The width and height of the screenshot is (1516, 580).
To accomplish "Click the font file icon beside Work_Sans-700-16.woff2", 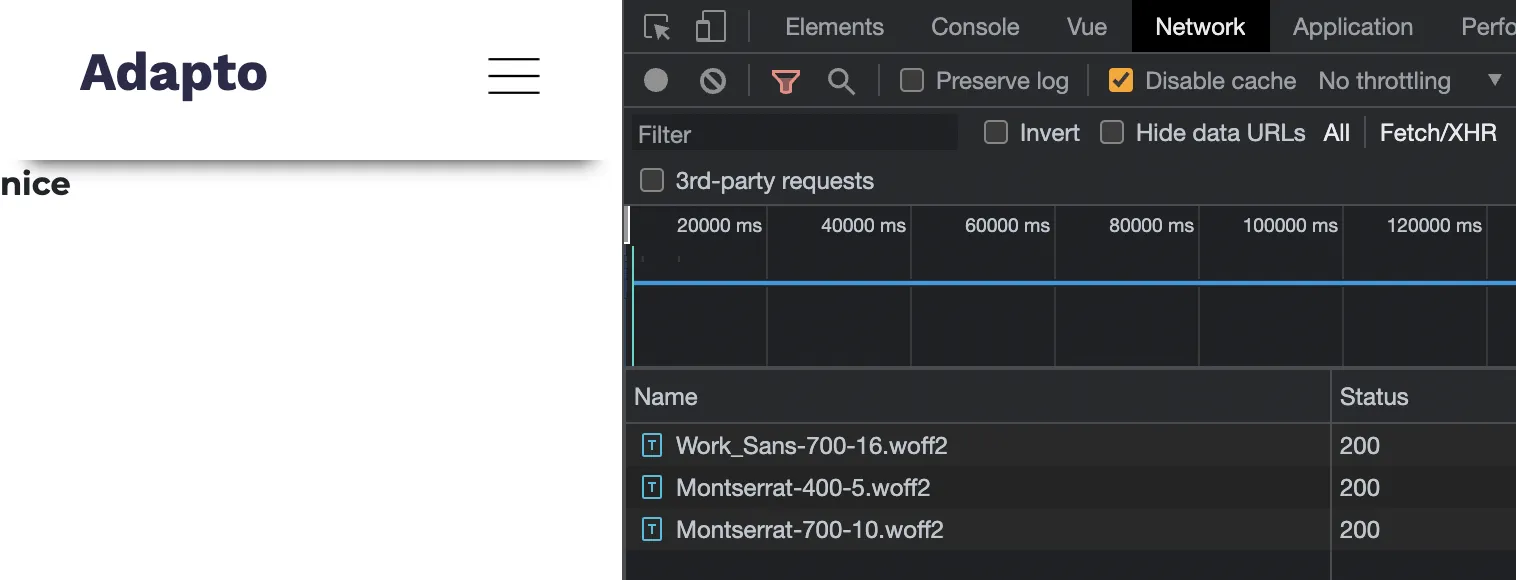I will click(652, 445).
